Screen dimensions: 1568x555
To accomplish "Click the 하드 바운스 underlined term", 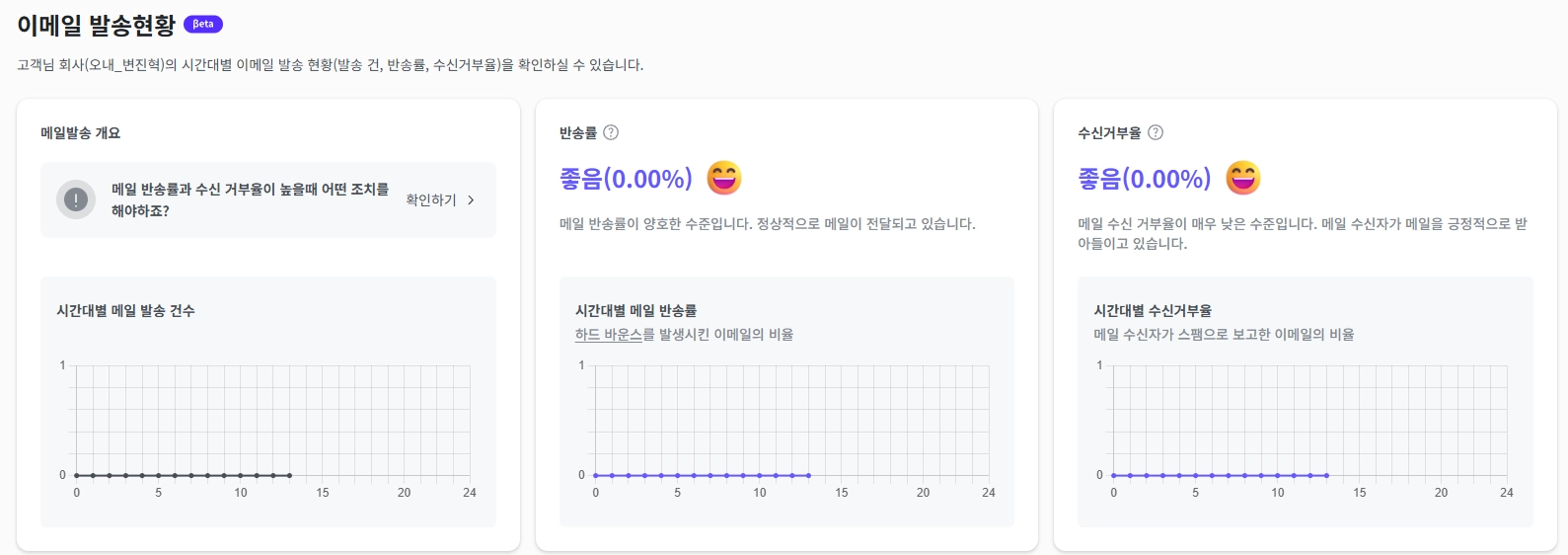I will 608,335.
